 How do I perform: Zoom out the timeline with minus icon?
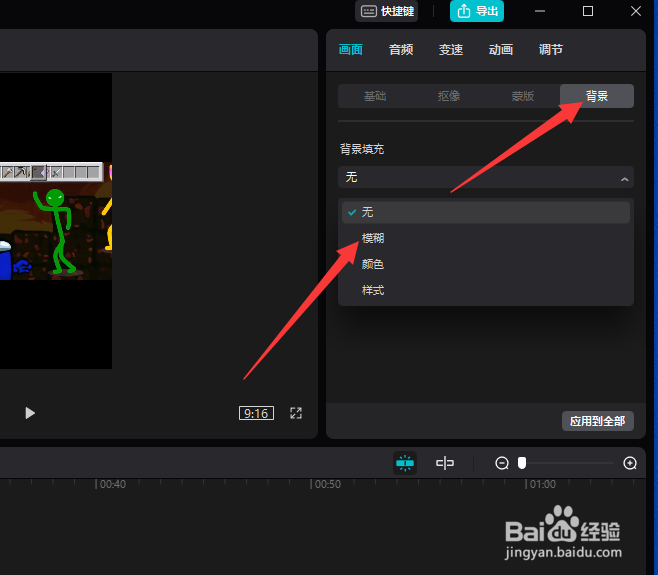502,463
